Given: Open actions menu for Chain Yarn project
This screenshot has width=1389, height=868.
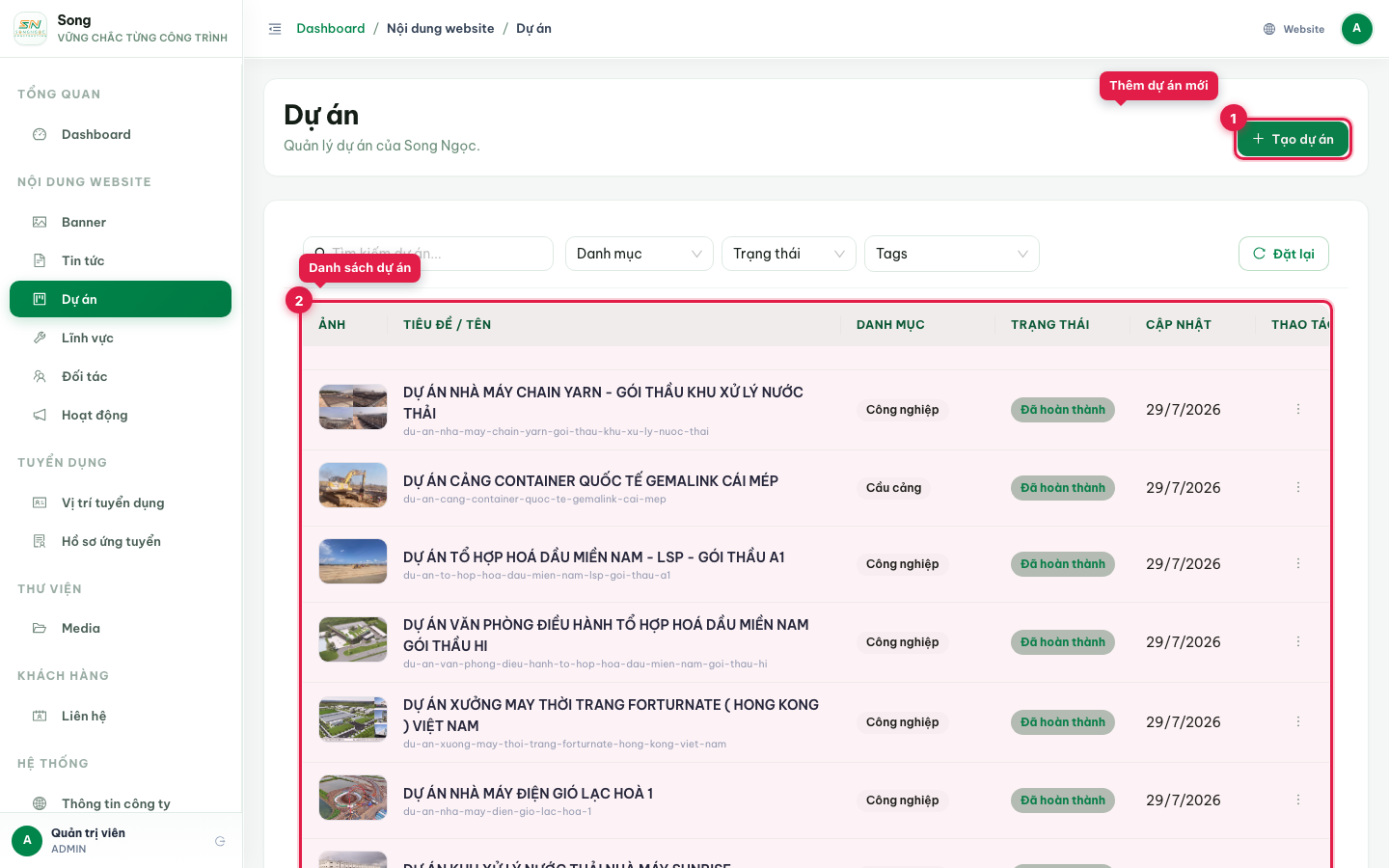Looking at the screenshot, I should click(1298, 409).
